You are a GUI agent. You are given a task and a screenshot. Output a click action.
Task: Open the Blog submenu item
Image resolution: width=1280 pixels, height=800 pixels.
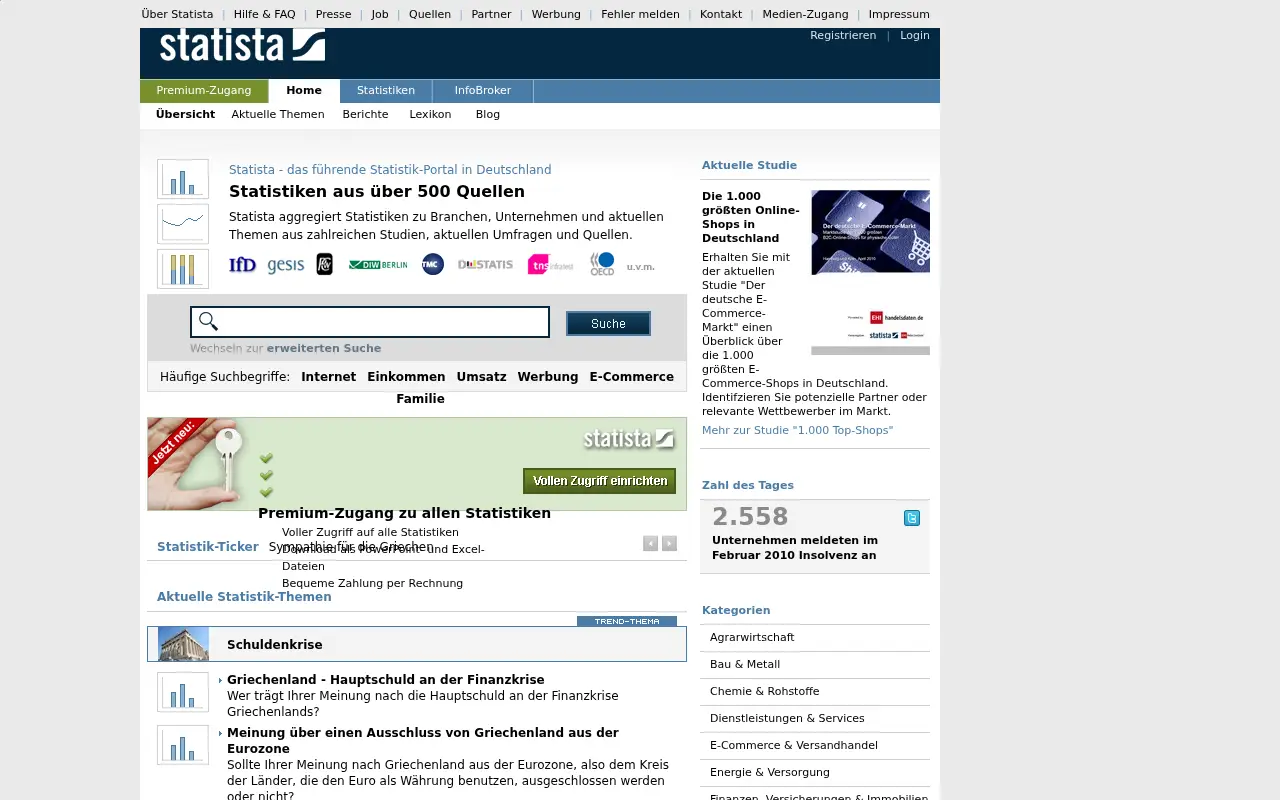click(x=488, y=114)
